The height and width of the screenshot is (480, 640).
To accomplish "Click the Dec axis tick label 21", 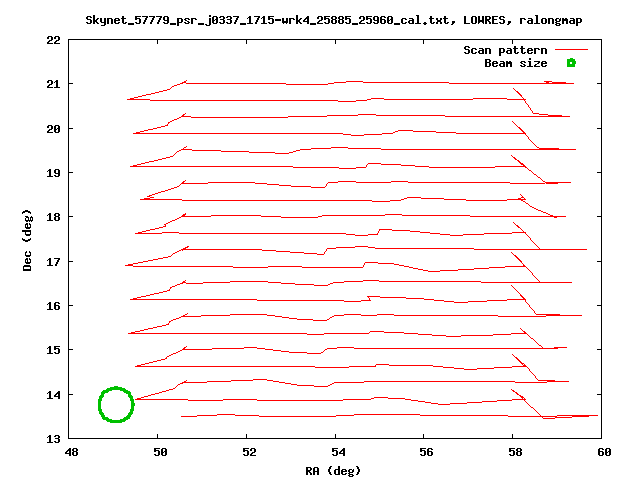I will tap(53, 84).
